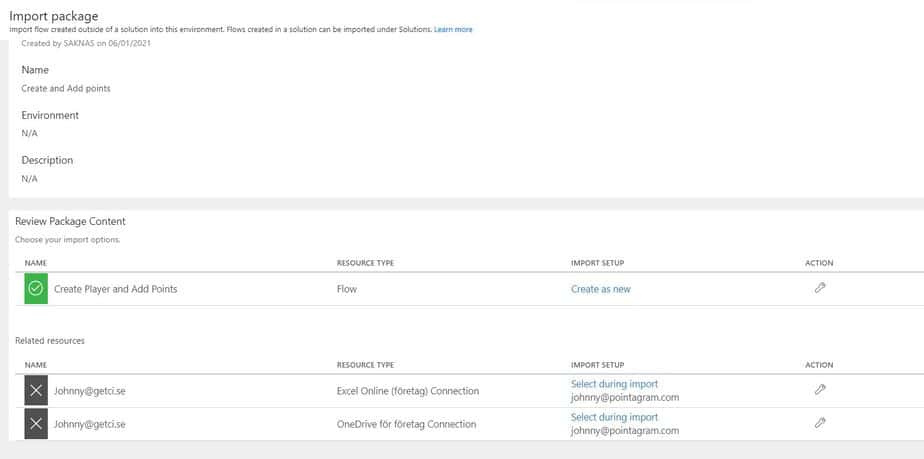Click the NAME column header under Related resources

tap(35, 365)
